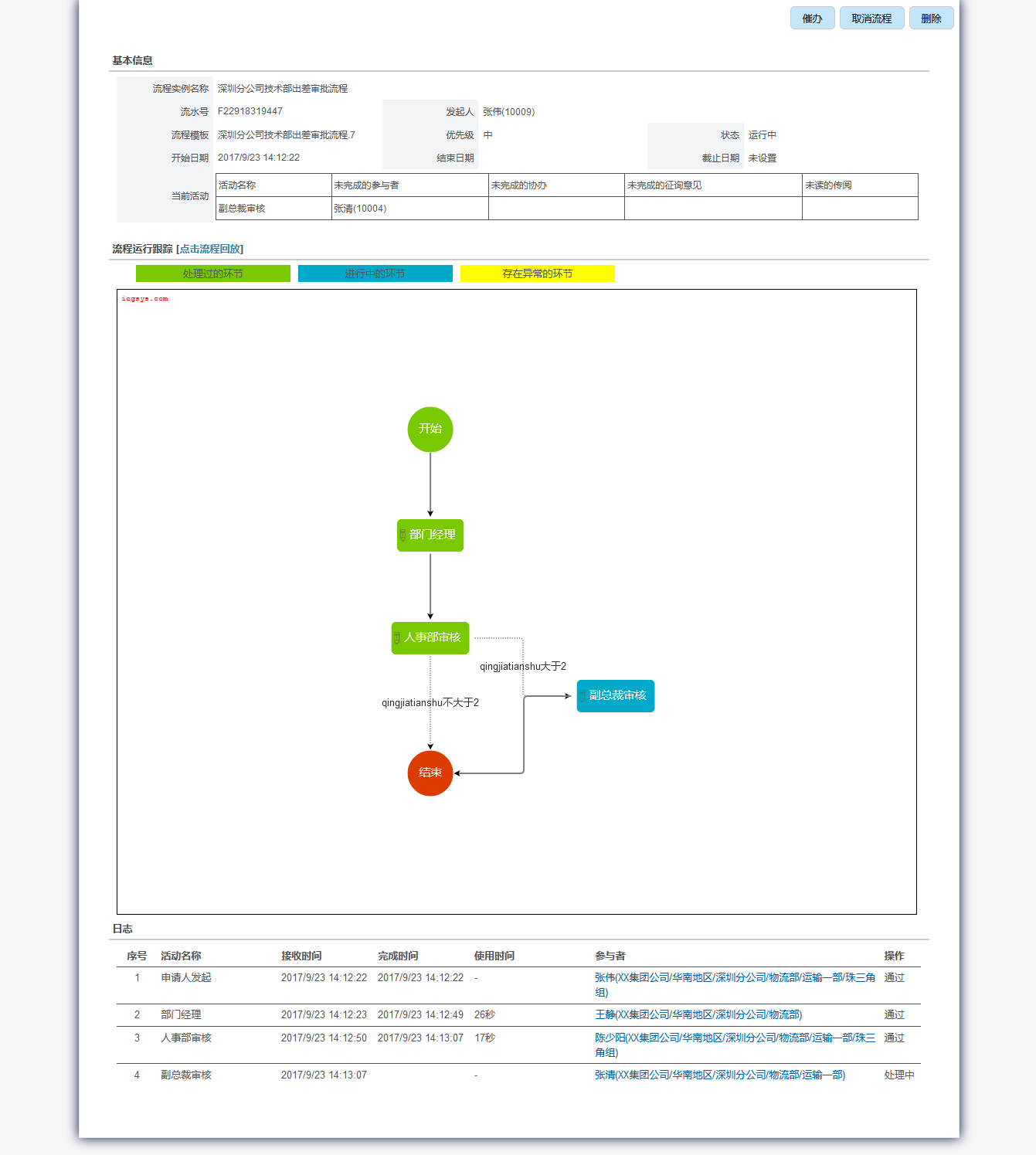Click 副总裁审核 in log row 4
The width and height of the screenshot is (1036, 1155).
(x=186, y=1075)
